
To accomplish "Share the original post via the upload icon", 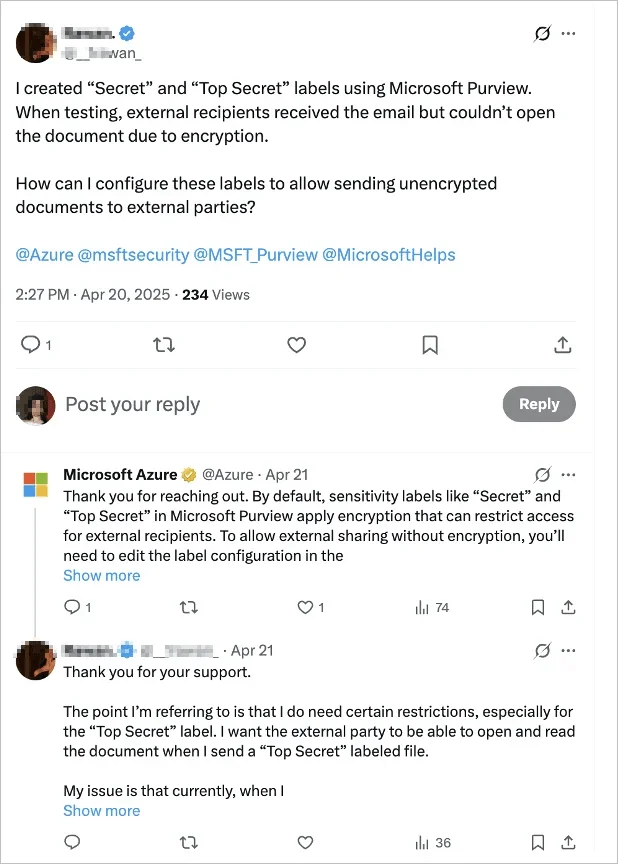I will [562, 344].
